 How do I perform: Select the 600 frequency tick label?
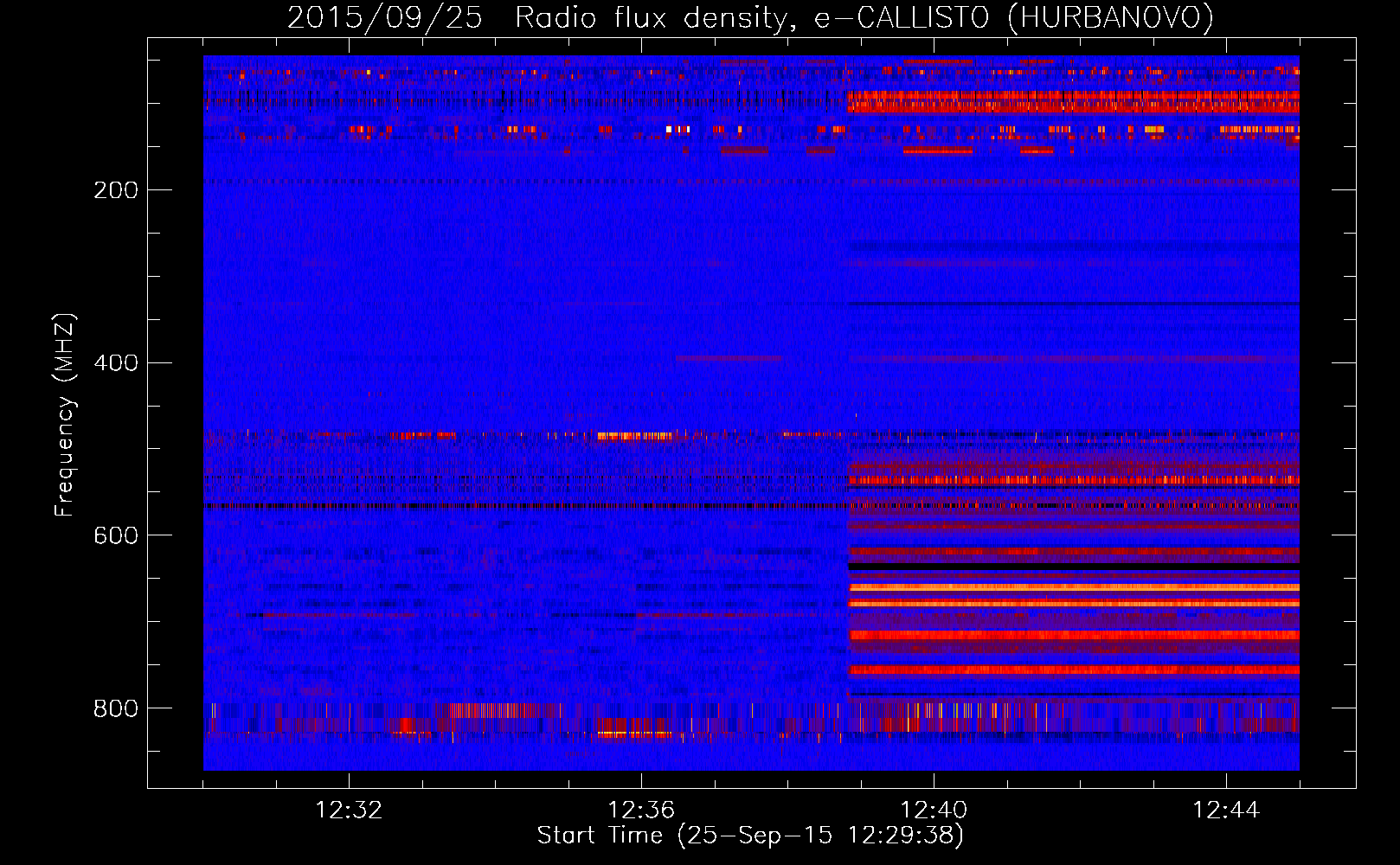coord(116,536)
